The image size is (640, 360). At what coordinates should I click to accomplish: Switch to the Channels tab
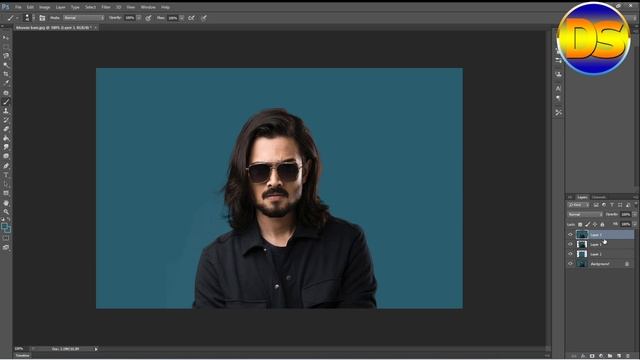pyautogui.click(x=599, y=197)
